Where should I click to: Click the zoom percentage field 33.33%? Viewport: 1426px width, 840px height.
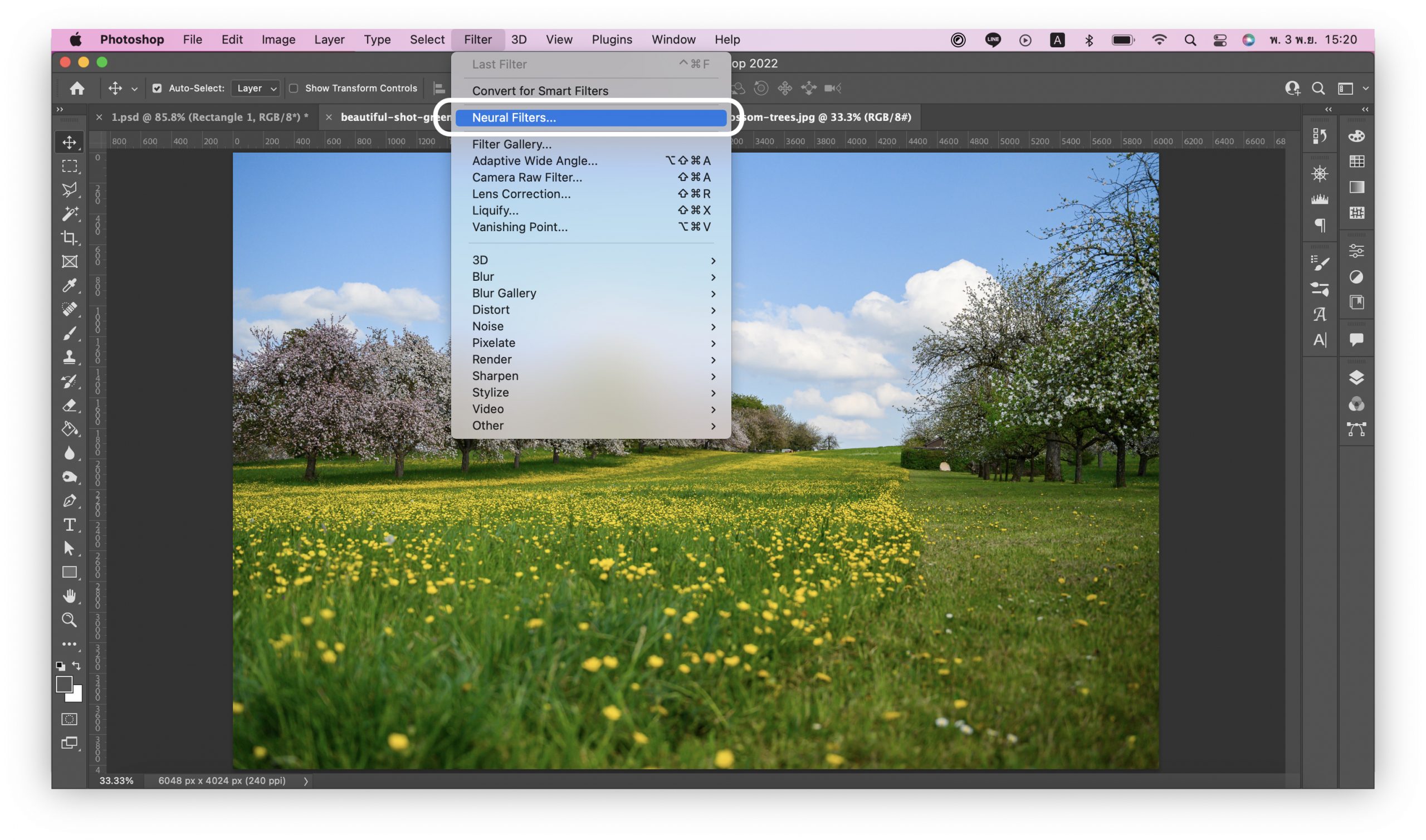[x=116, y=780]
